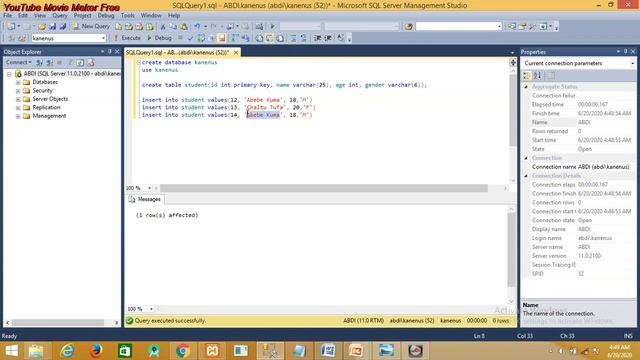This screenshot has width=640, height=360.
Task: Open the Project menu
Action: (82, 16)
